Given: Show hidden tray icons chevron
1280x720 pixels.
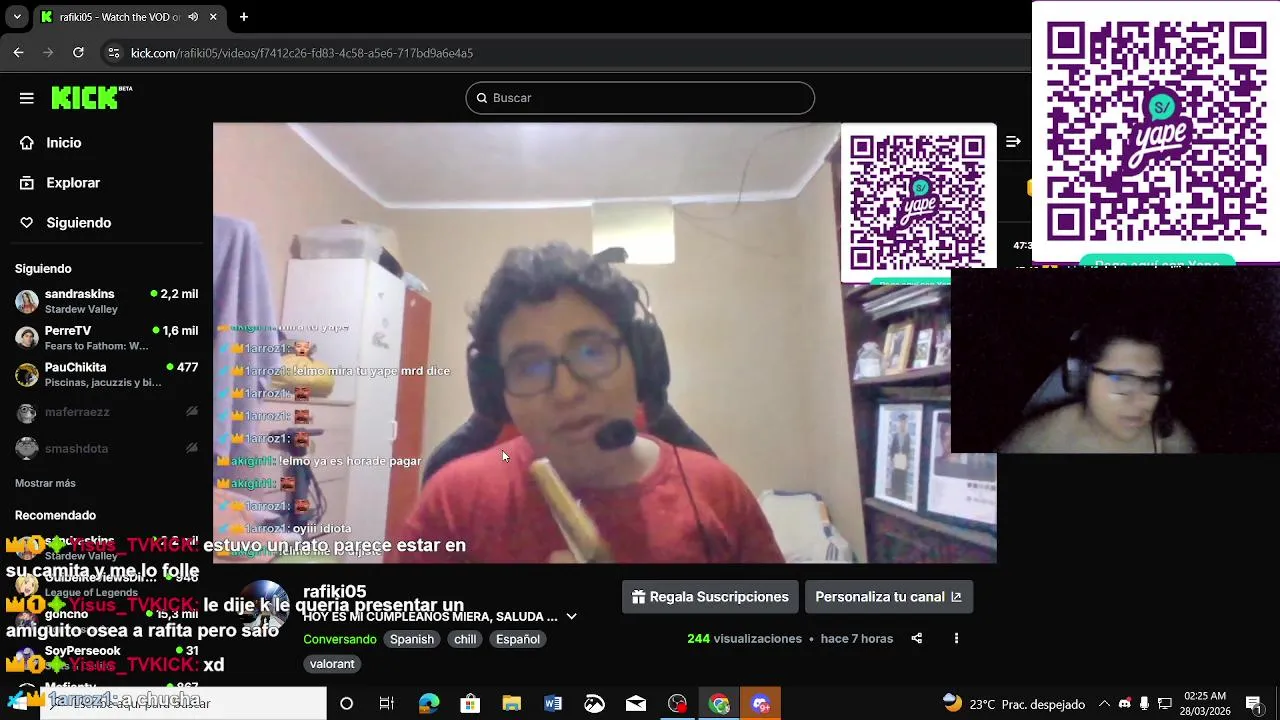Looking at the screenshot, I should pos(1104,704).
